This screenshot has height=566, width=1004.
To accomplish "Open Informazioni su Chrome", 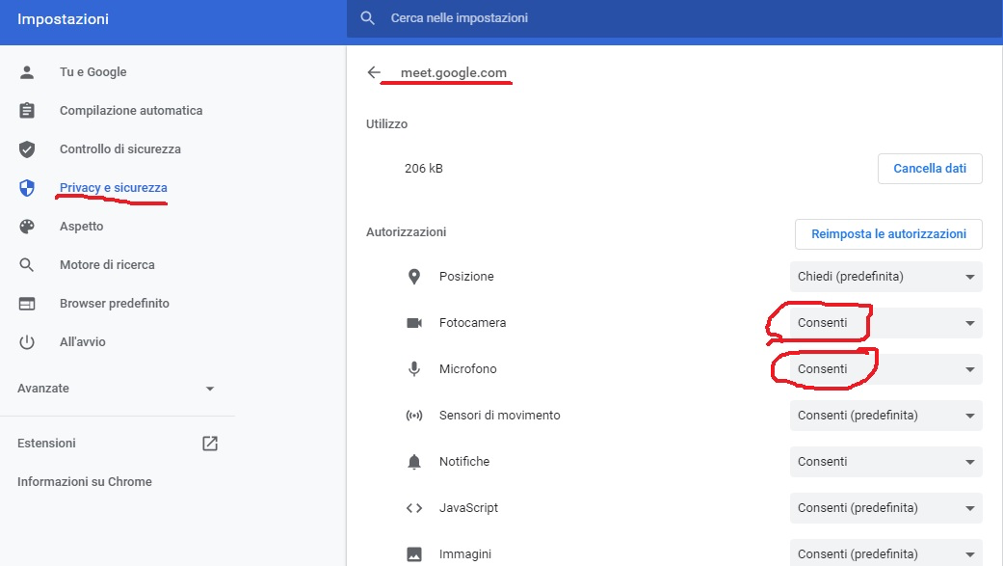I will tap(85, 481).
